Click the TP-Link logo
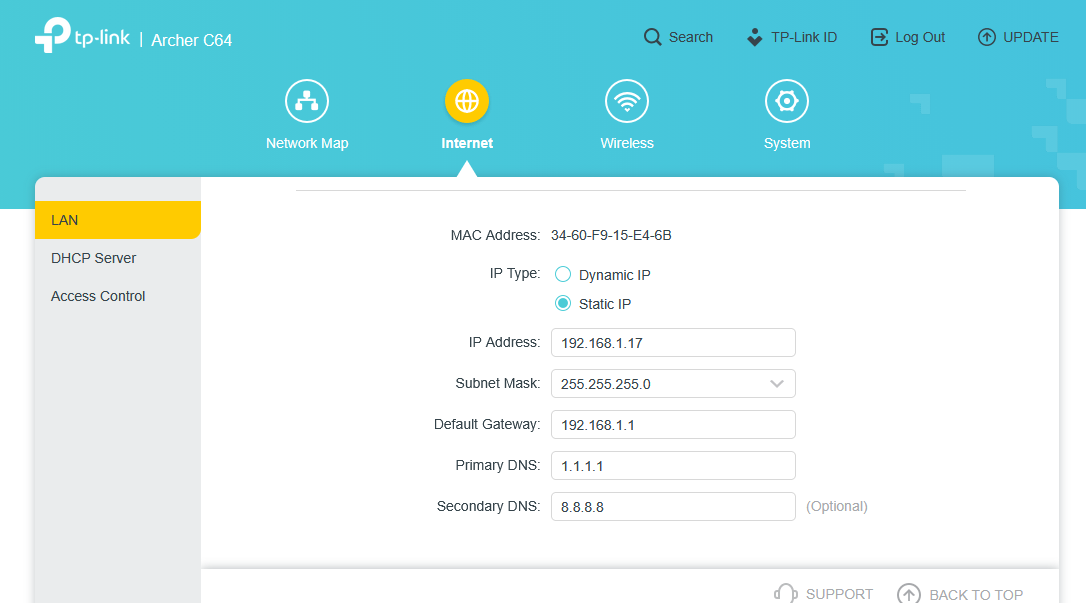Viewport: 1086px width, 603px height. click(82, 36)
